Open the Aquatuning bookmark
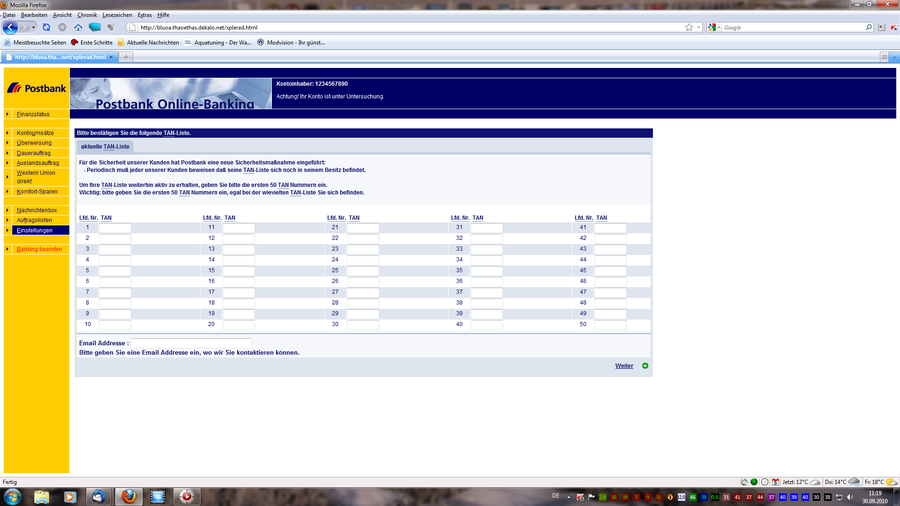Viewport: 900px width, 506px height. point(218,42)
